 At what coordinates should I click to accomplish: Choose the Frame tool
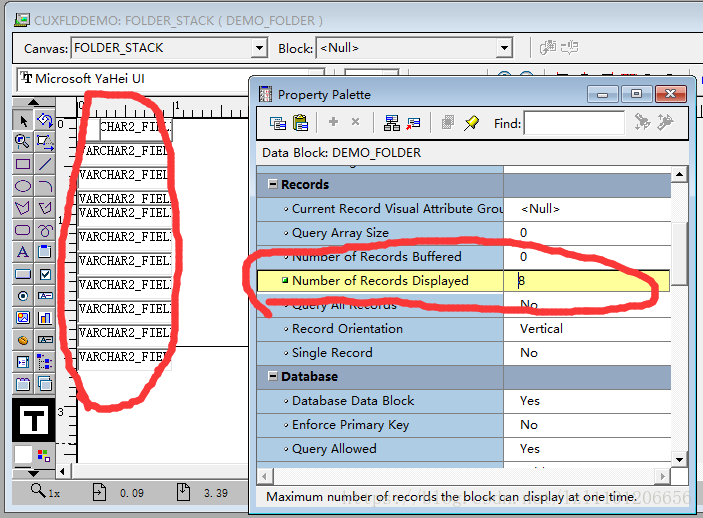45,252
